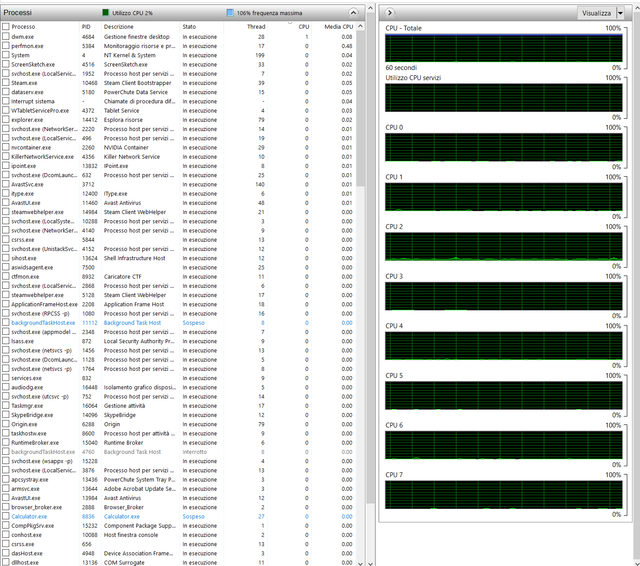640x566 pixels.
Task: Select RuntimeBroker.exe process name
Action: [35, 443]
